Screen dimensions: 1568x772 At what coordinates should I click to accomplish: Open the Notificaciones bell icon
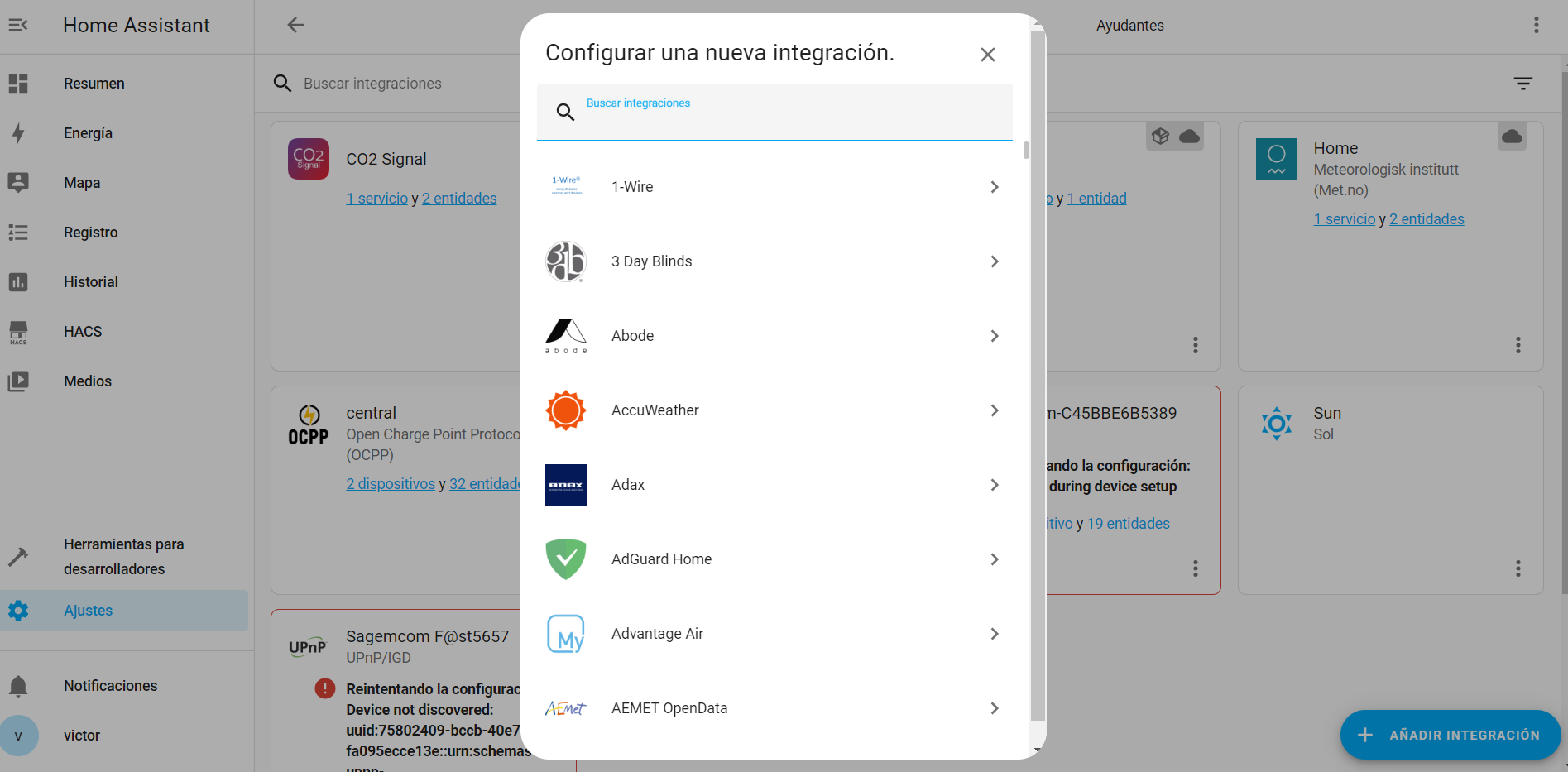pos(18,686)
